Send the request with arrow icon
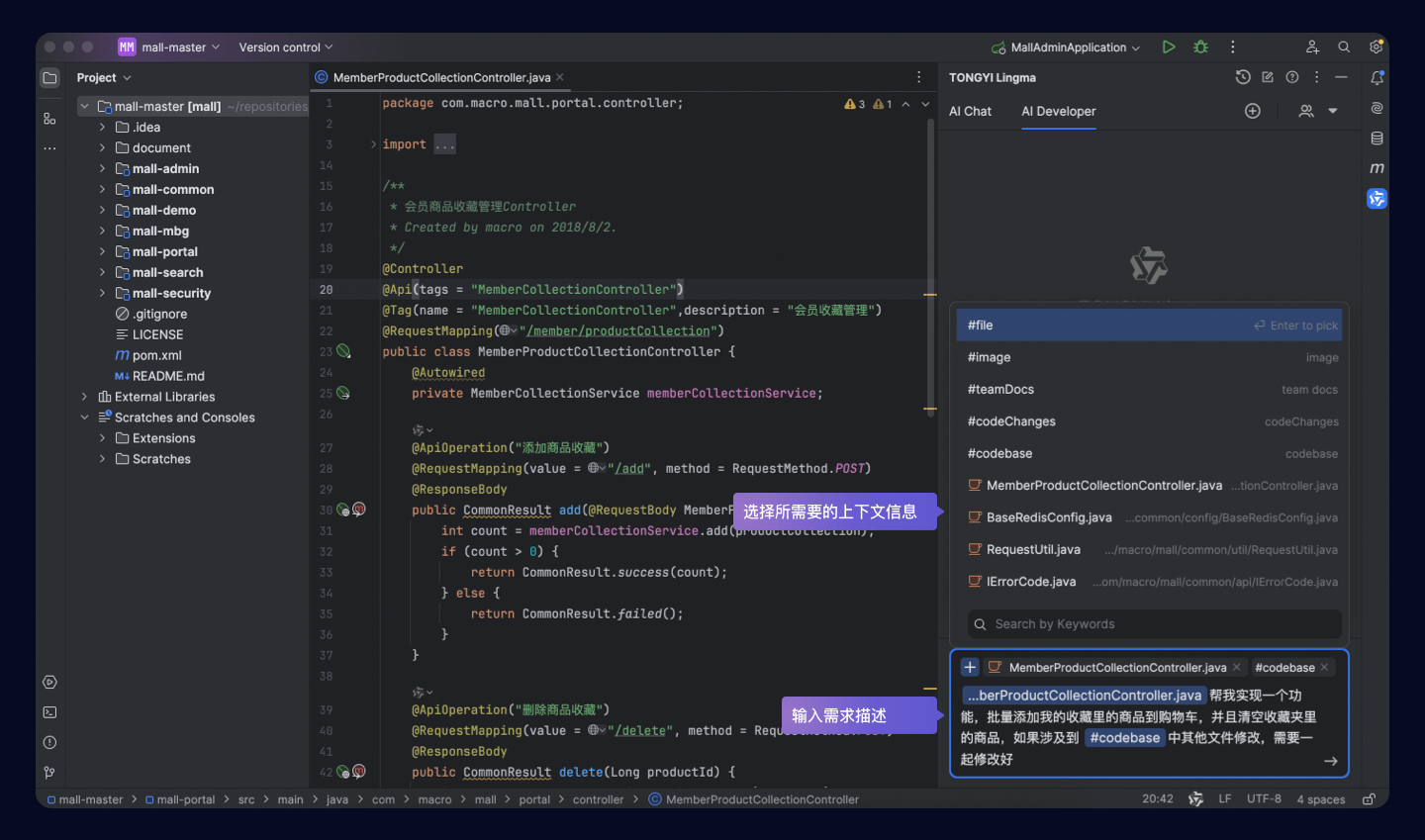Screen dimensions: 1425x840 tap(1330, 761)
